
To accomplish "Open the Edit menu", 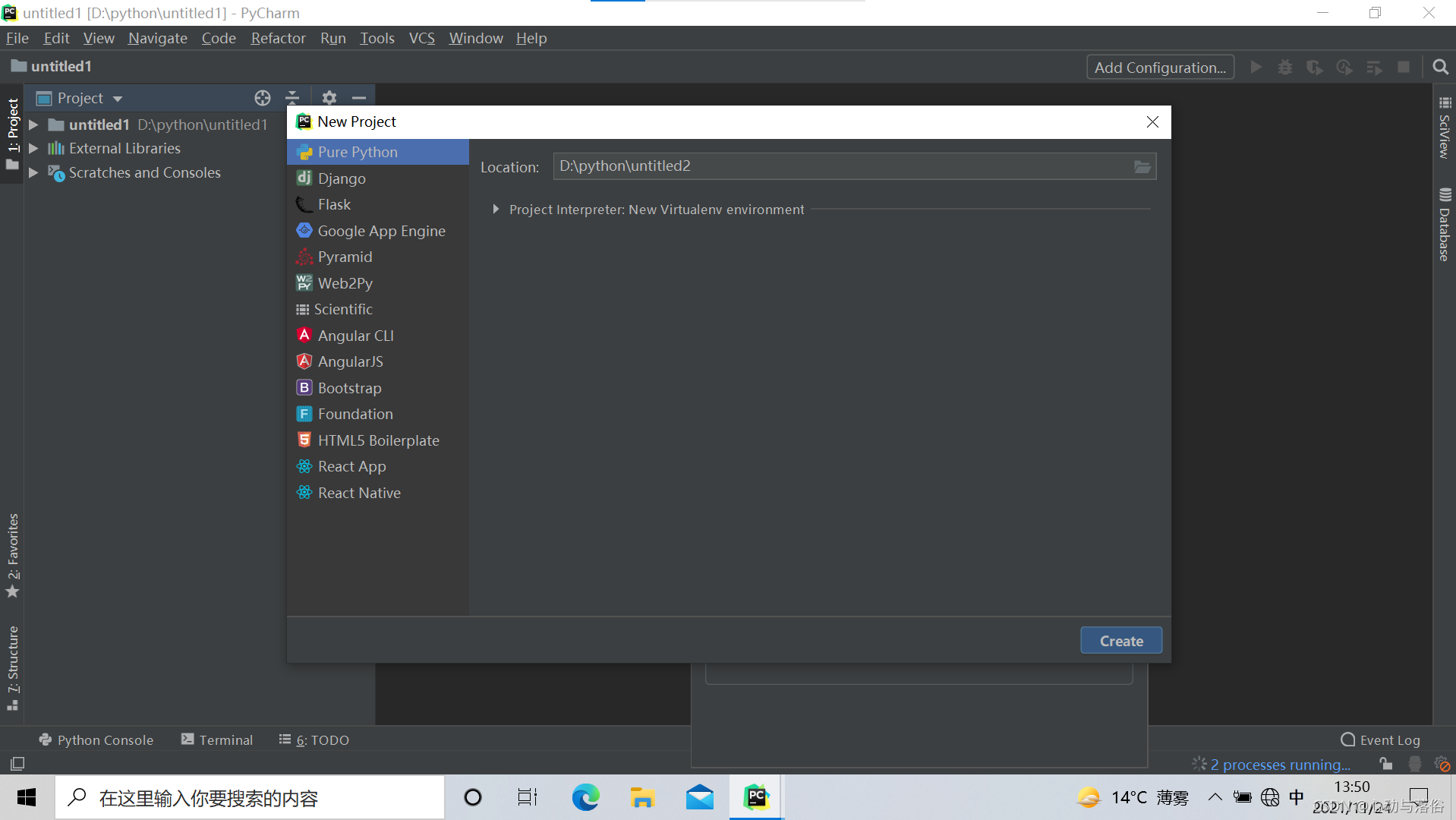I will click(56, 38).
